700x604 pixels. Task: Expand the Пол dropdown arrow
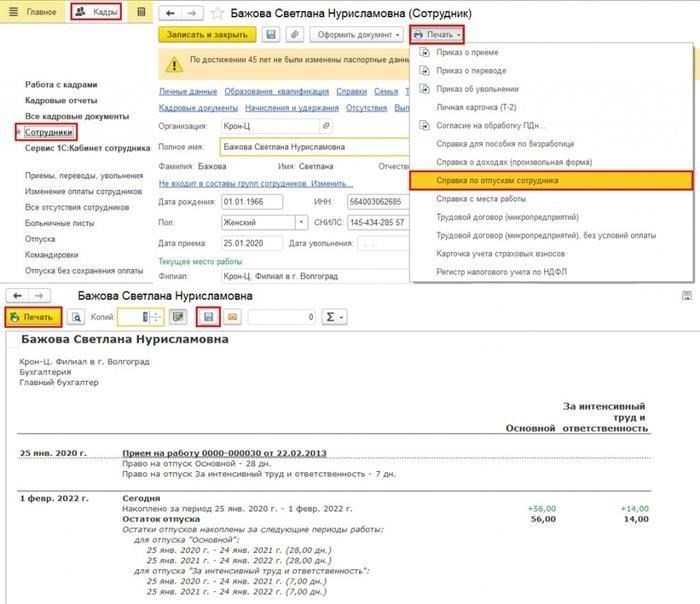(301, 222)
